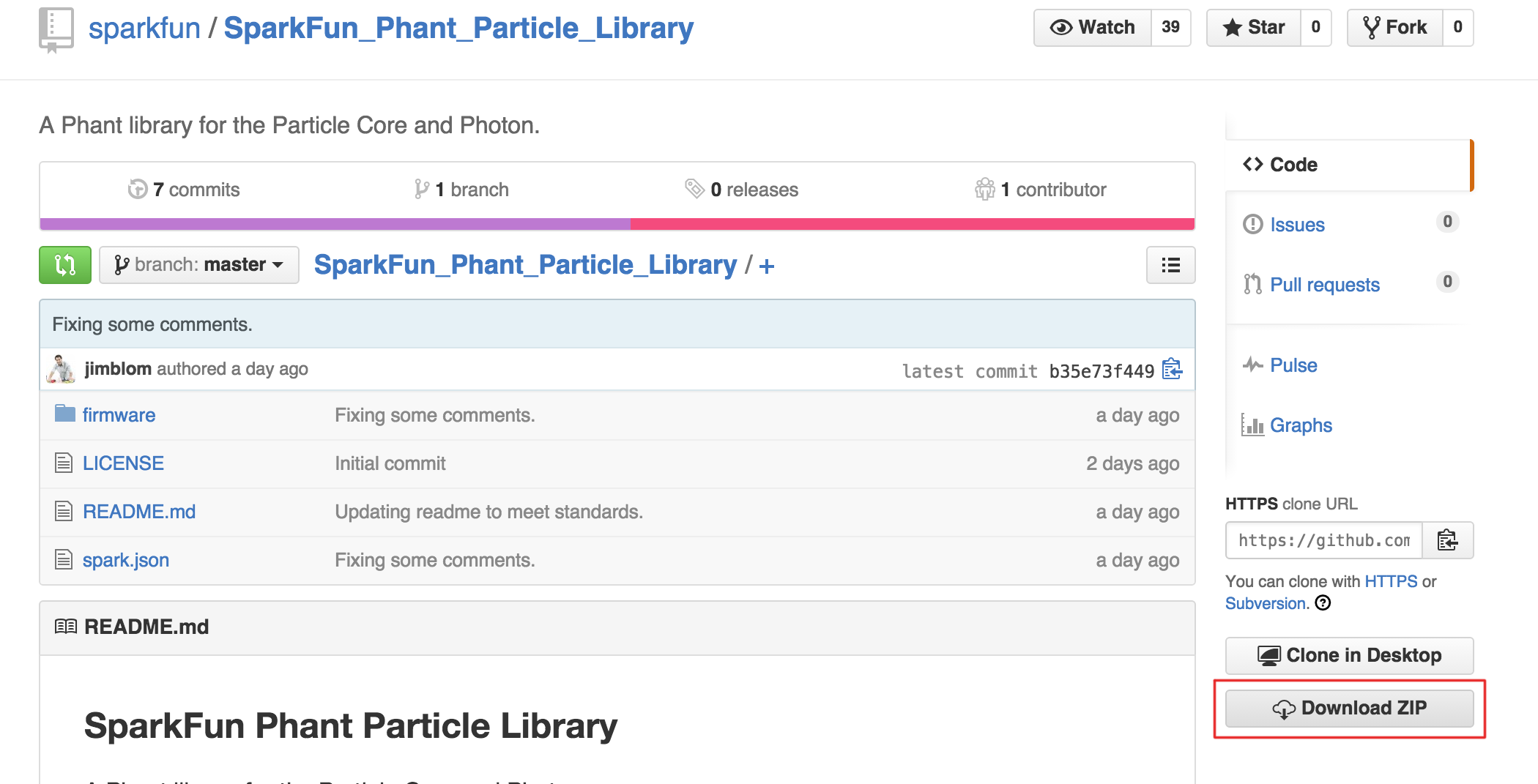1538x784 pixels.
Task: Click Clone in Desktop
Action: point(1349,656)
